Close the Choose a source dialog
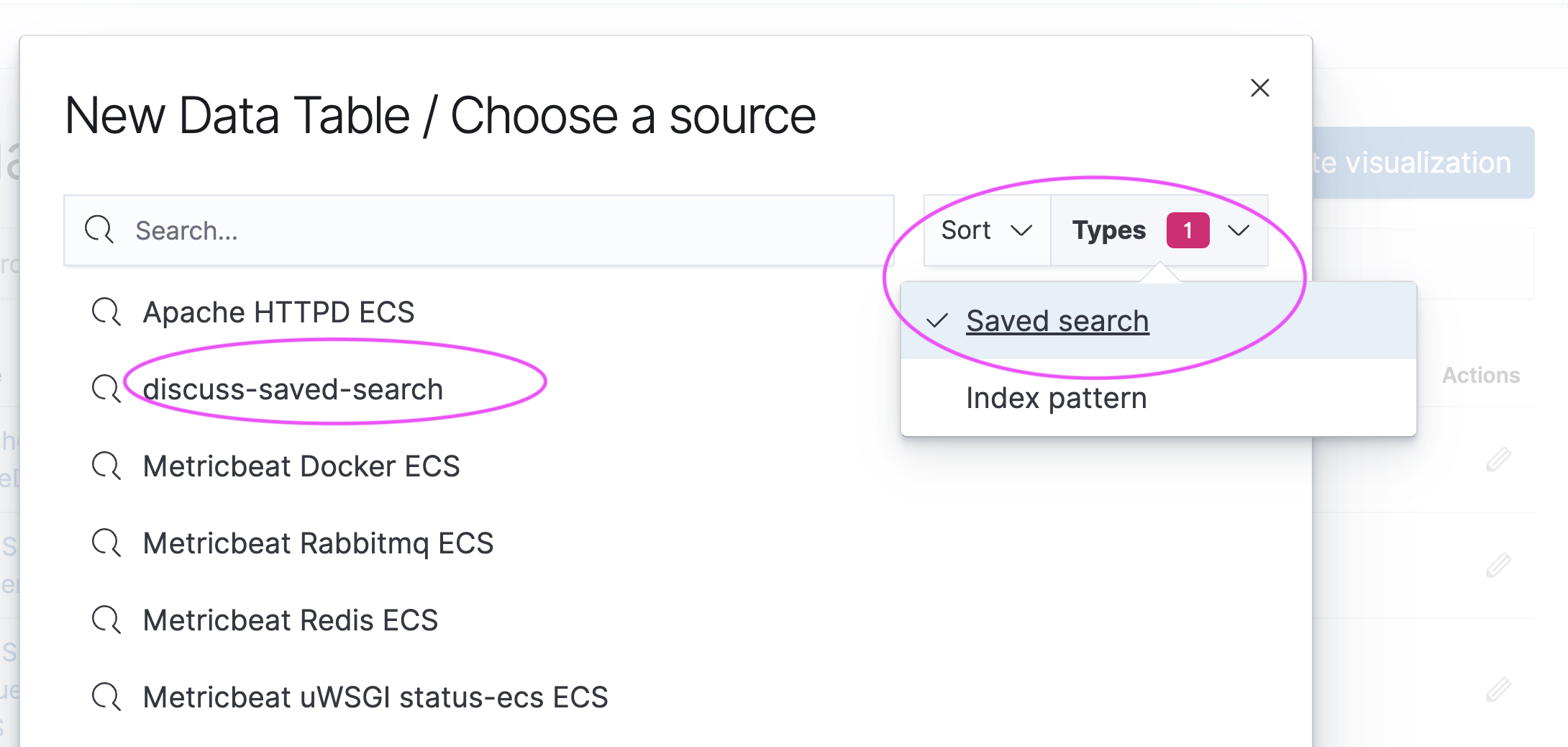 click(1259, 88)
